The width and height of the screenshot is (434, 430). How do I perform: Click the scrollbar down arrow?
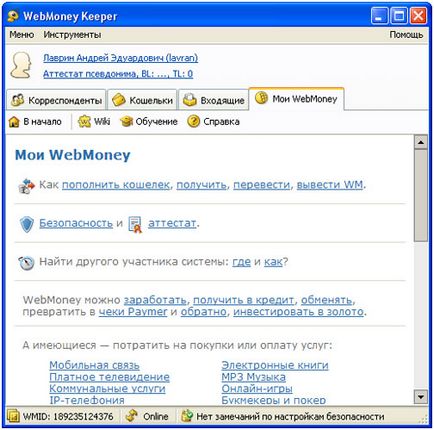coord(421,397)
